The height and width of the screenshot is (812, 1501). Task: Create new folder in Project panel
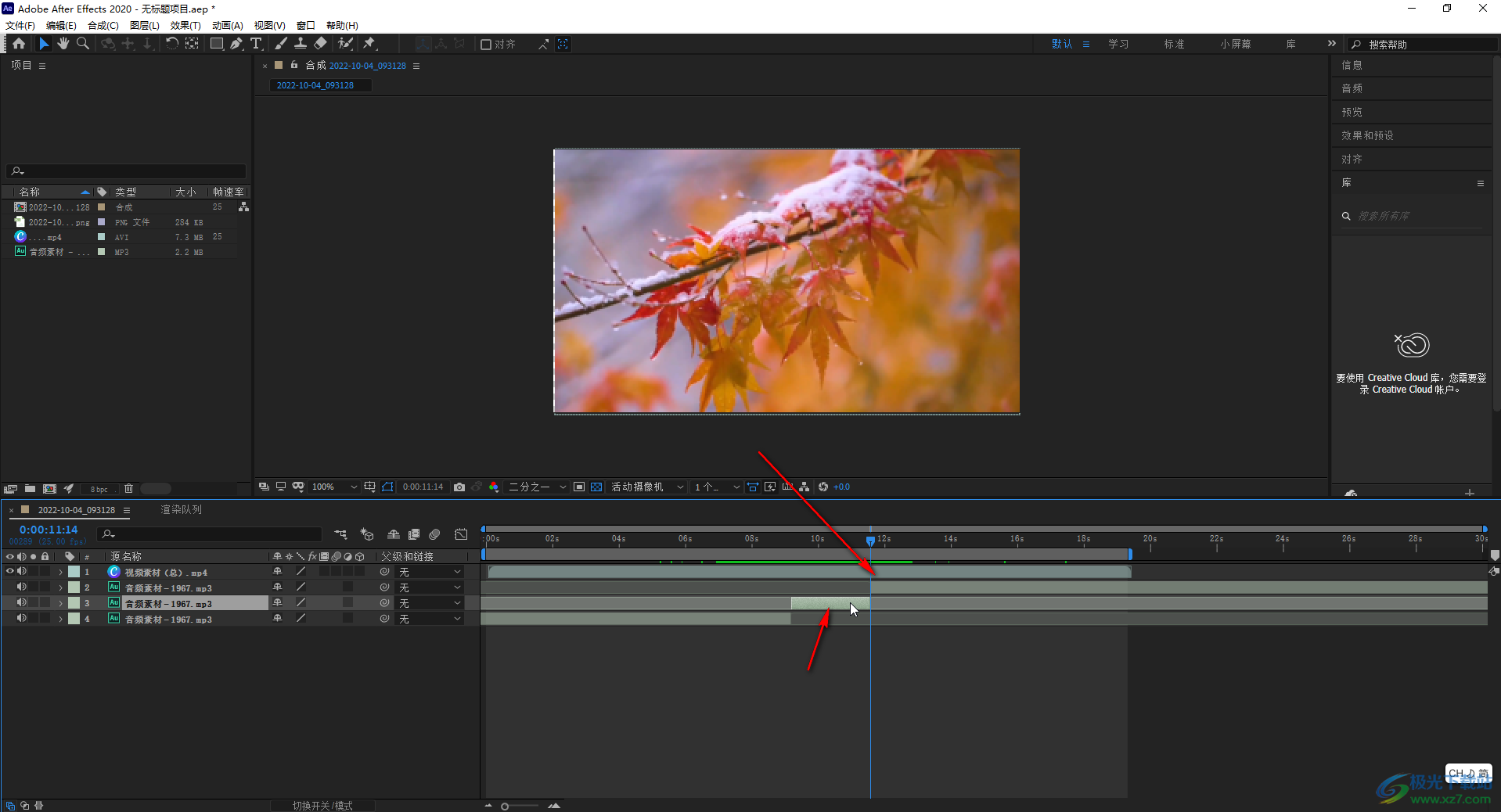tap(30, 489)
